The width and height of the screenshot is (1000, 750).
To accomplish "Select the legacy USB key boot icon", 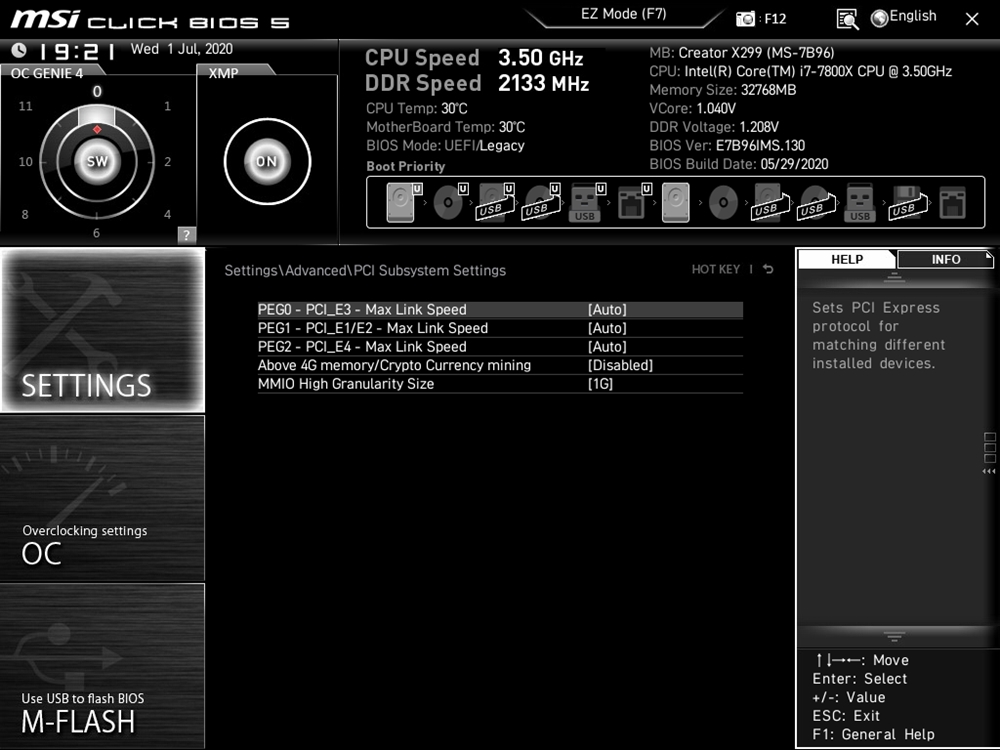I will click(x=860, y=202).
